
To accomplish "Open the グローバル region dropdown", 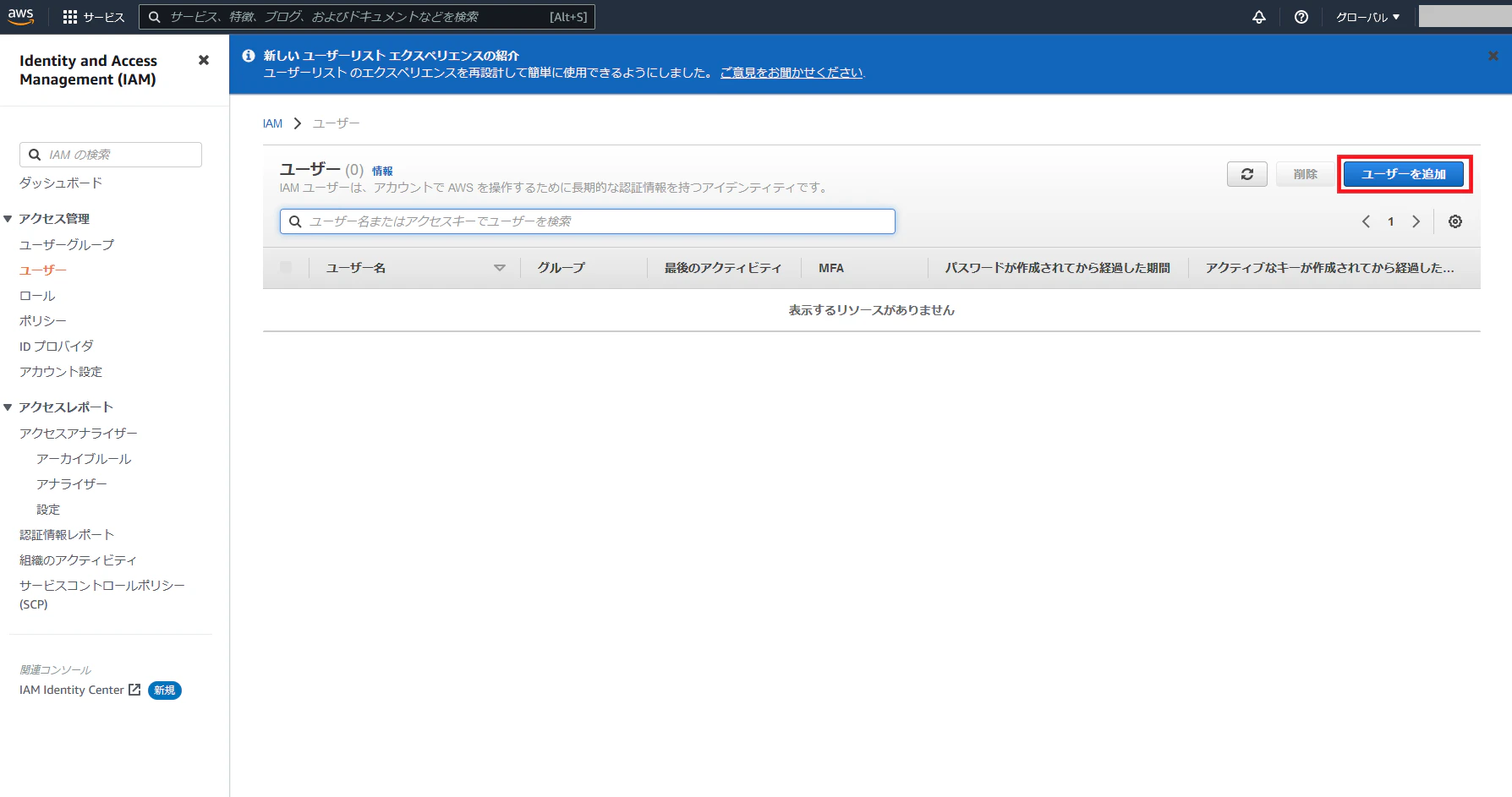I will coord(1367,17).
